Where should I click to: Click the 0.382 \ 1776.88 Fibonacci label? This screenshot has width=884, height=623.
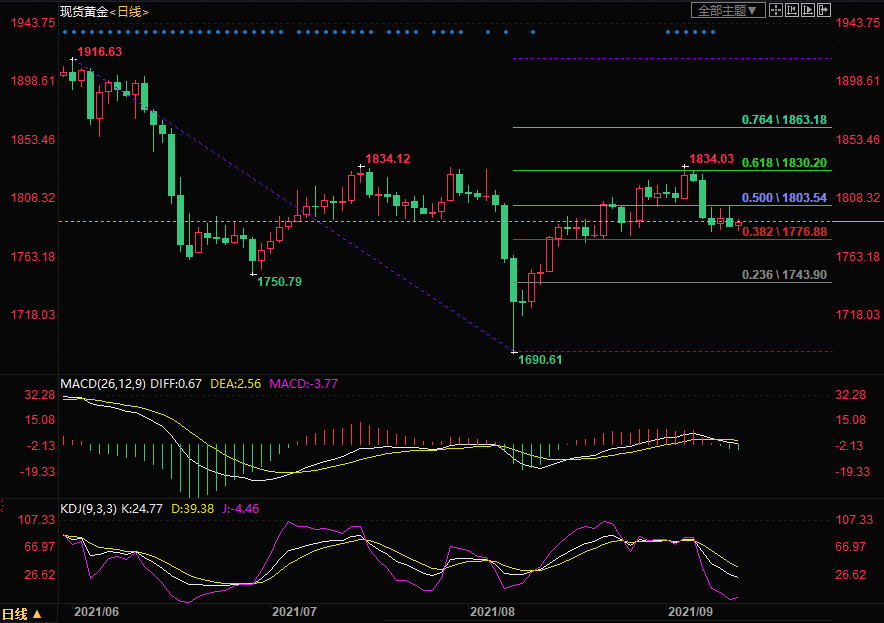pos(784,232)
